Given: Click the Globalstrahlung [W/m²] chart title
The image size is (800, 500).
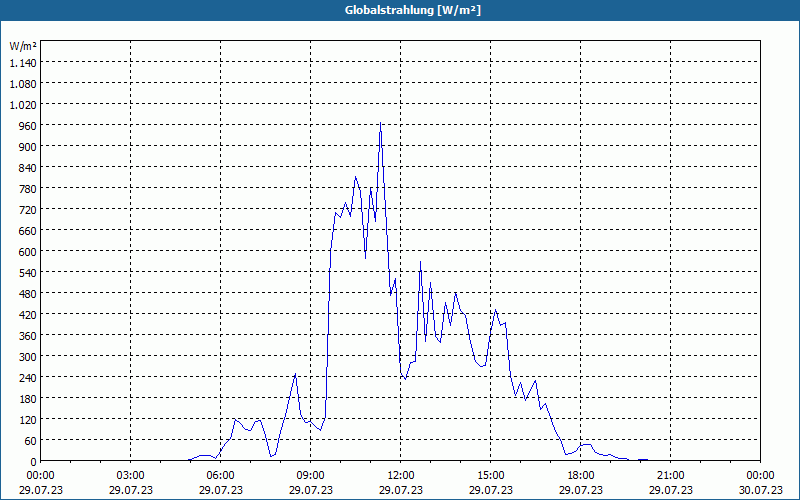Looking at the screenshot, I should pos(412,10).
